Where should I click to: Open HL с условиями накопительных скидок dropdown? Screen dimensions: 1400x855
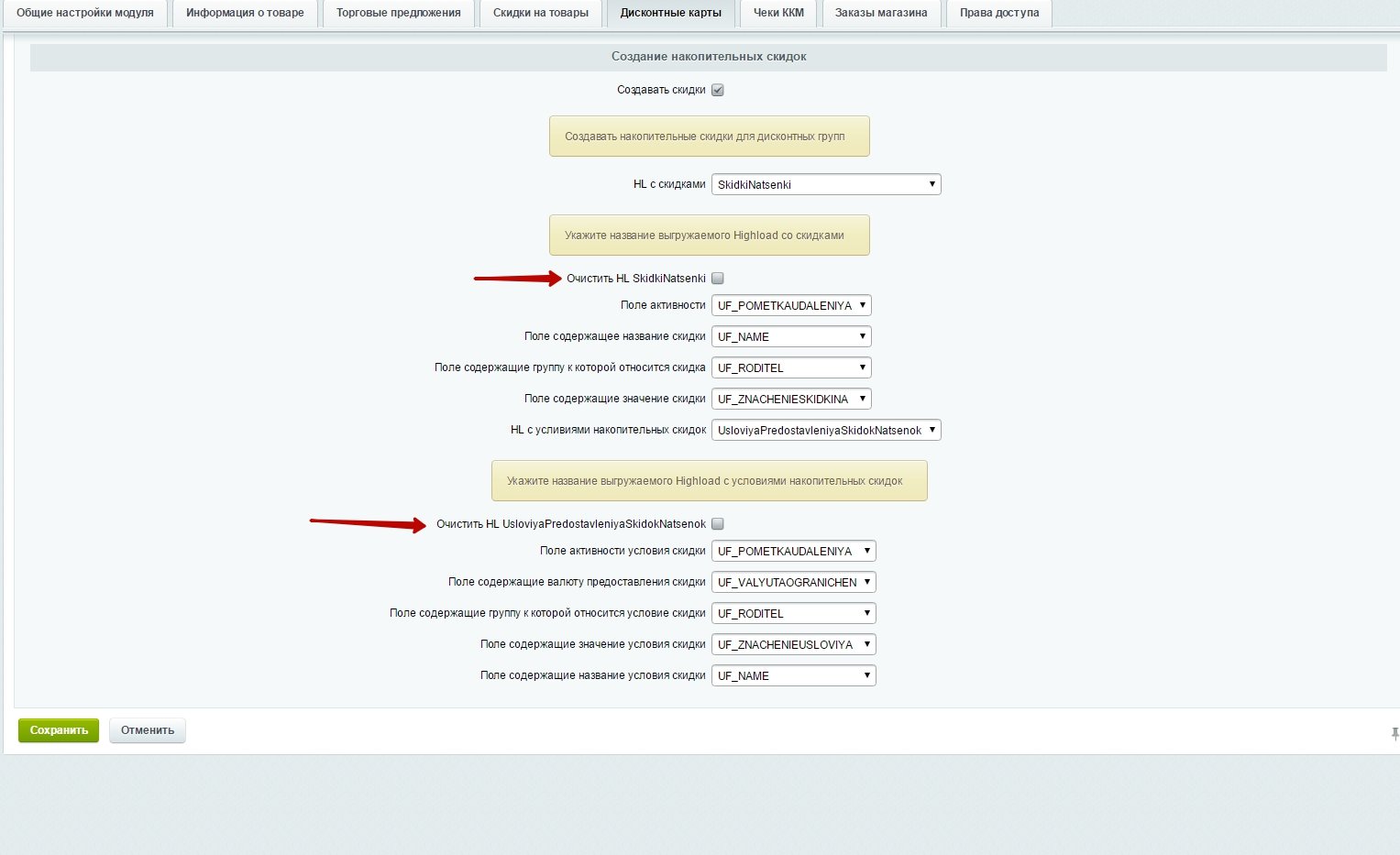[825, 430]
